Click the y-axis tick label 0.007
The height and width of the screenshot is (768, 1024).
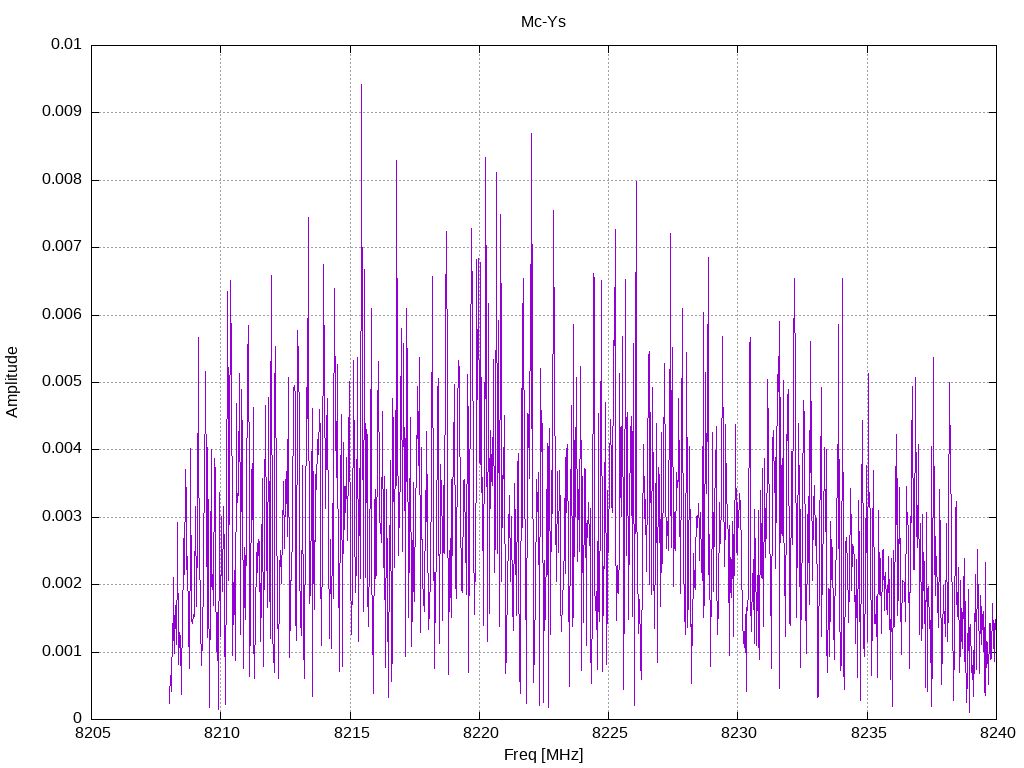[62, 246]
